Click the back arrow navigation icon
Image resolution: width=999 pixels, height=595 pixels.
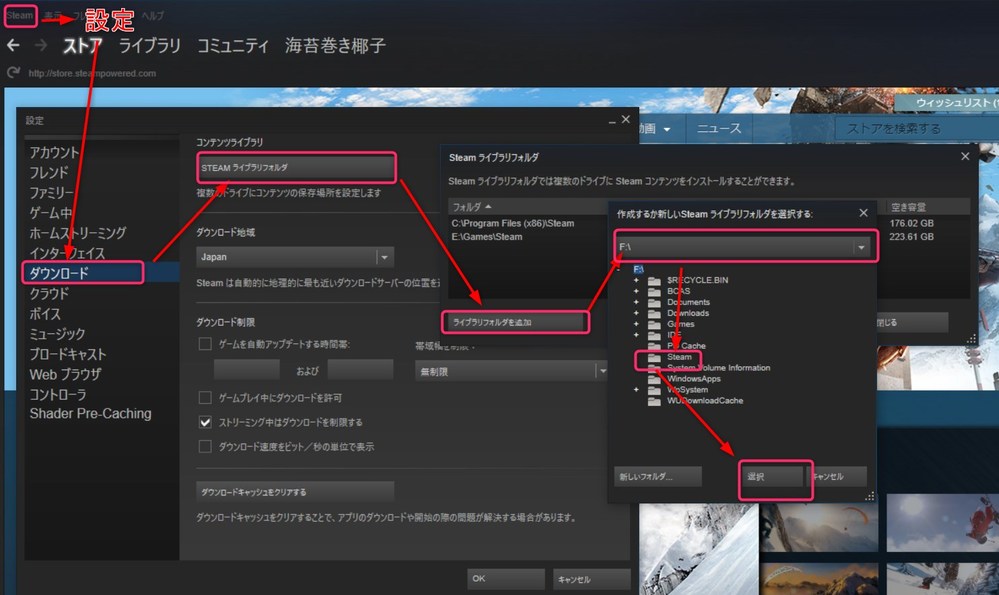tap(13, 46)
